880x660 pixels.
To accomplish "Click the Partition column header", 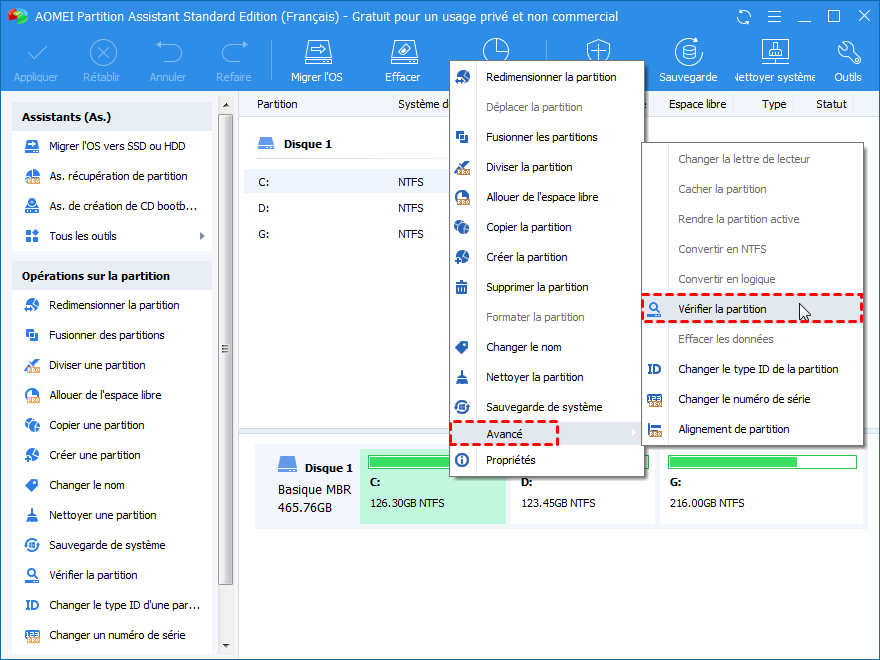I will pyautogui.click(x=277, y=104).
